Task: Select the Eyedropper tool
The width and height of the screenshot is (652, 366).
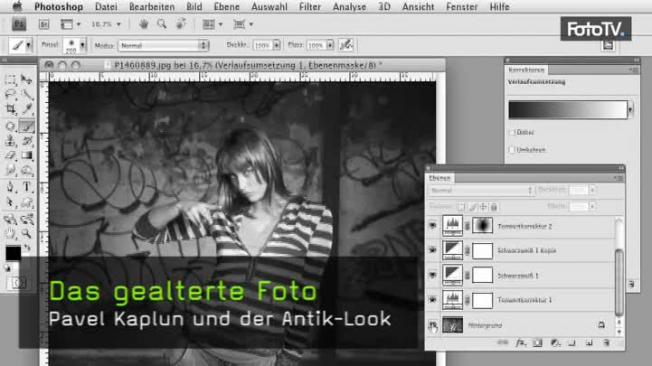Action: [27, 110]
